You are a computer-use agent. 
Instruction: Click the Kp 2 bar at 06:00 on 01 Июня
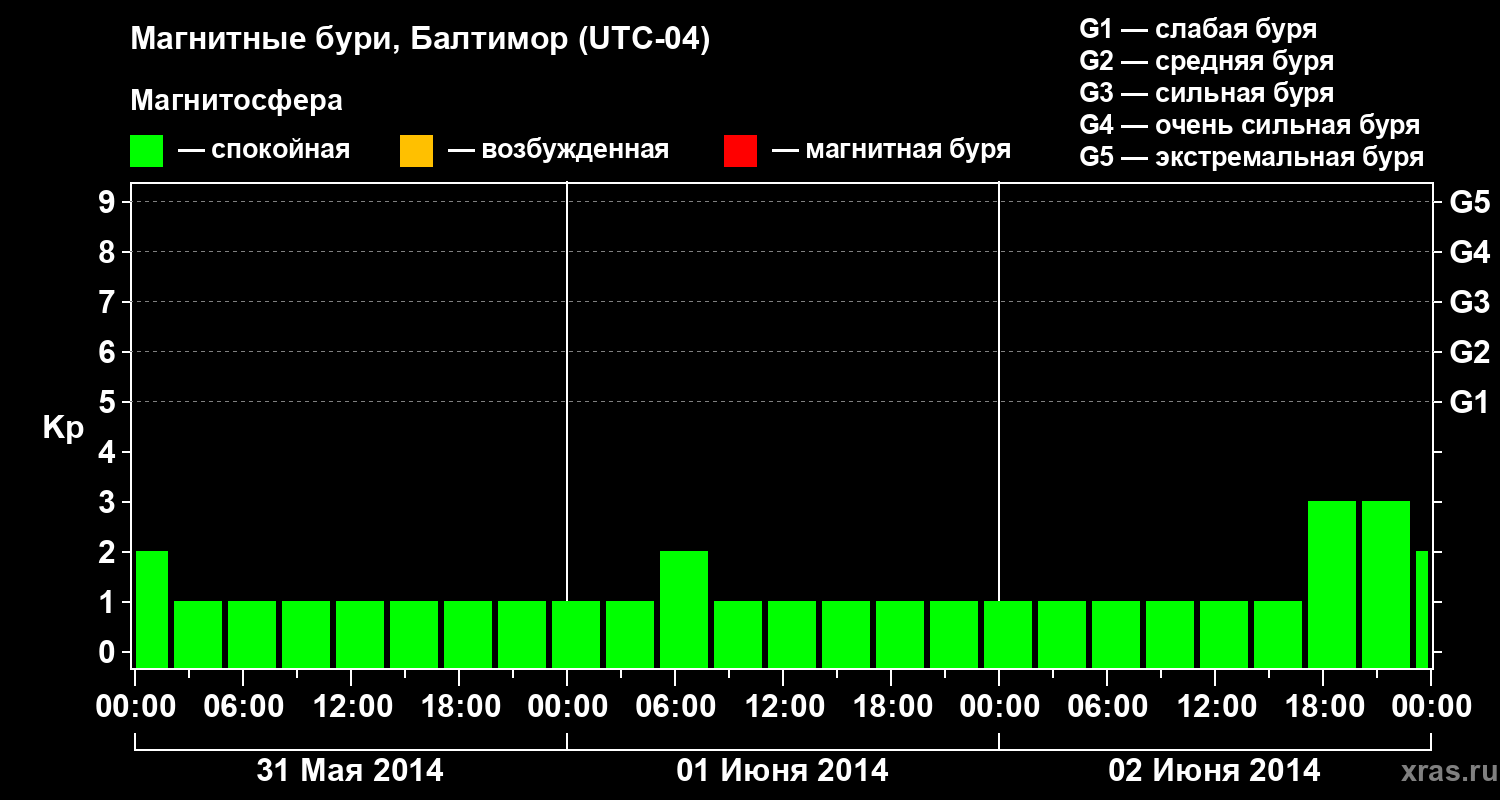click(x=684, y=609)
